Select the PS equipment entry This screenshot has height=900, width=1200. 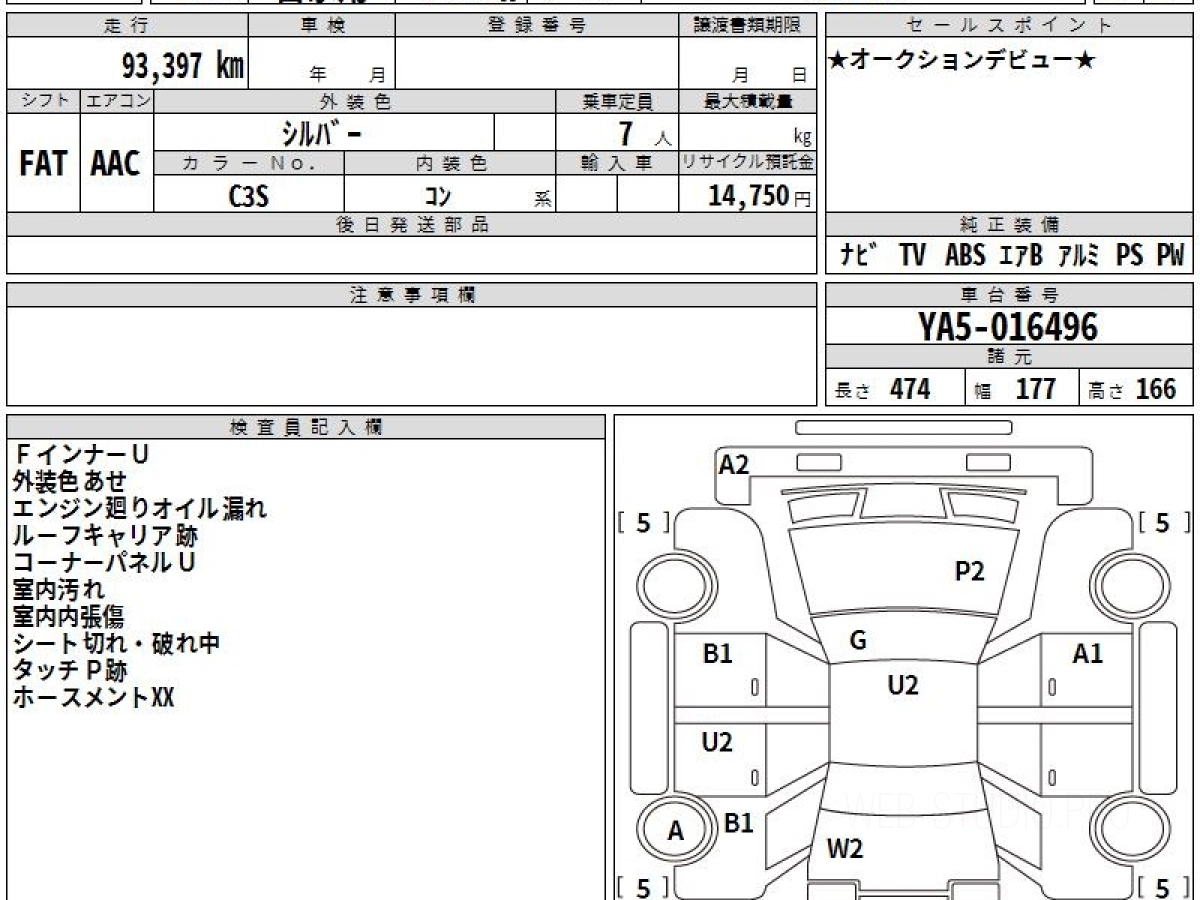1130,256
